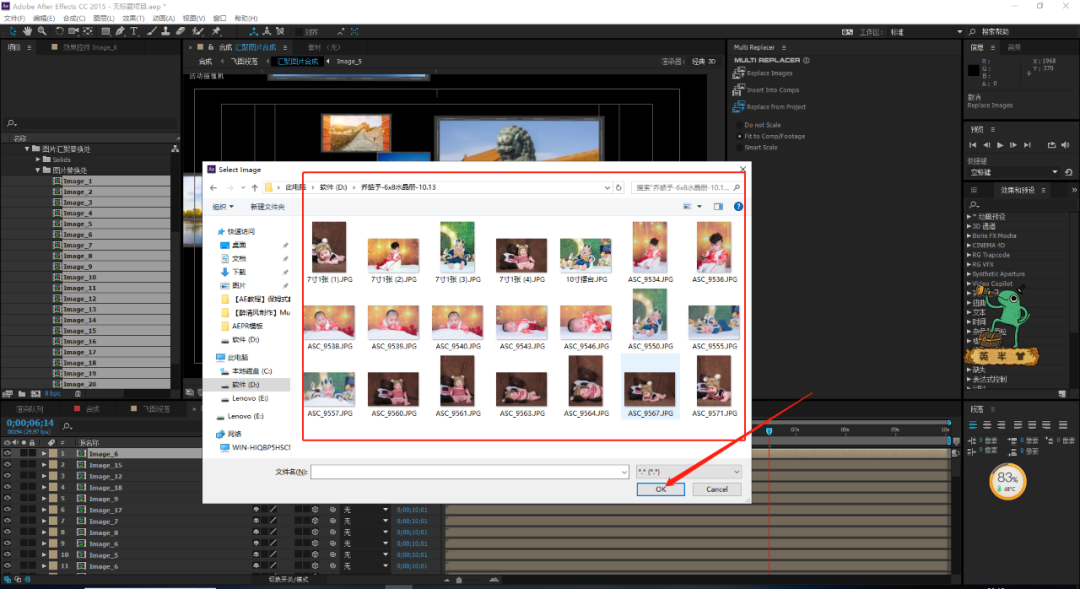This screenshot has height=589, width=1080.
Task: Pick the Brush tool
Action: [x=152, y=31]
